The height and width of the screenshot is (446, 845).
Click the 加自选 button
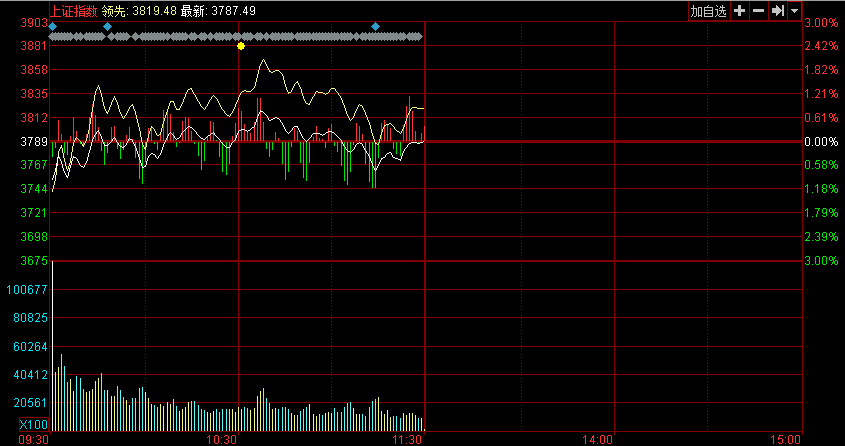(x=708, y=11)
